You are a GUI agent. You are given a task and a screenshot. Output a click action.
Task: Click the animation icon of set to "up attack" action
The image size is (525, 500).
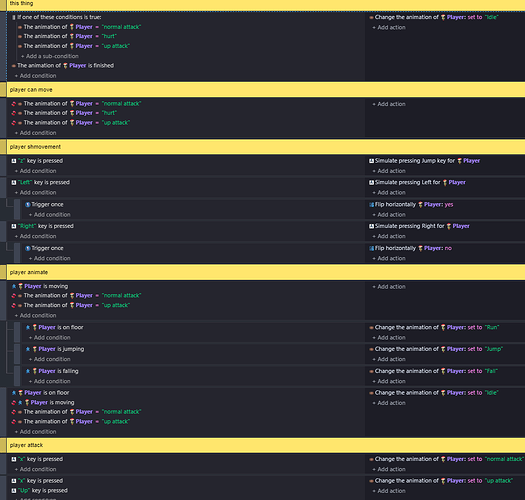coord(371,481)
